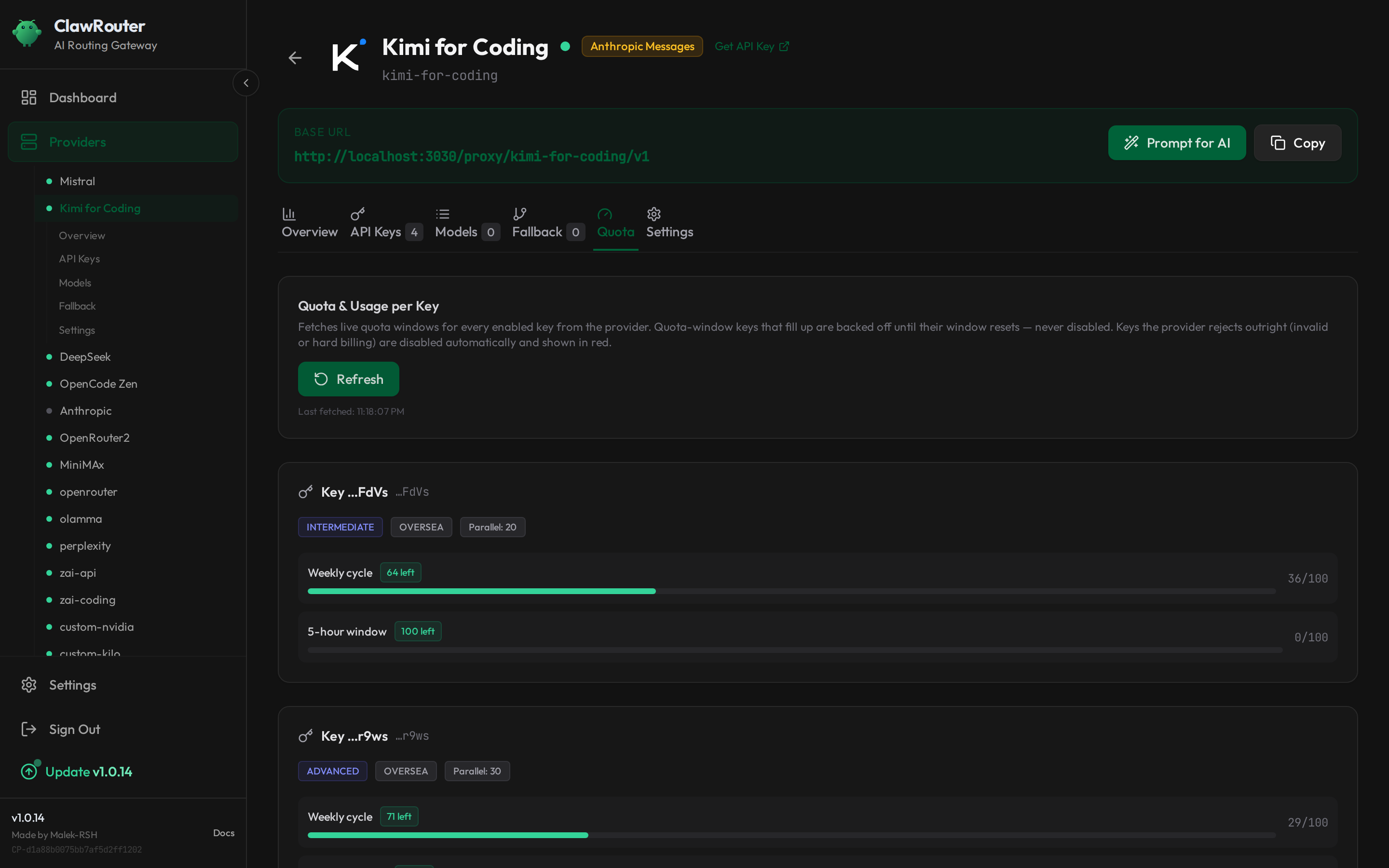Click the key icon beside Key ...FdVs
This screenshot has width=1389, height=868.
(306, 492)
